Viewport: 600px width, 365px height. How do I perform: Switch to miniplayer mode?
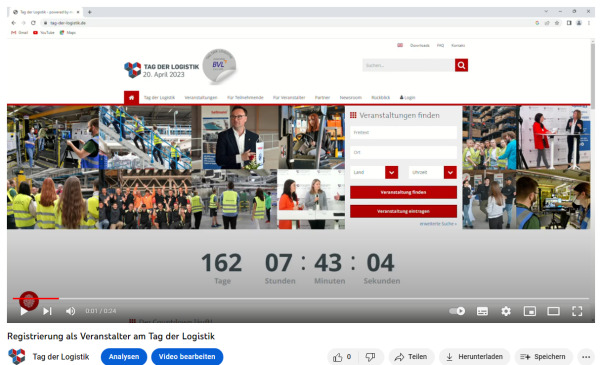click(x=530, y=311)
